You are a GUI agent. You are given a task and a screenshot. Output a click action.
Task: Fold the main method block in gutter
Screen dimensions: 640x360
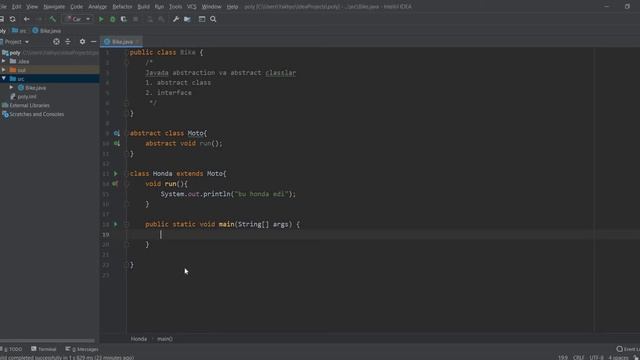click(x=127, y=224)
